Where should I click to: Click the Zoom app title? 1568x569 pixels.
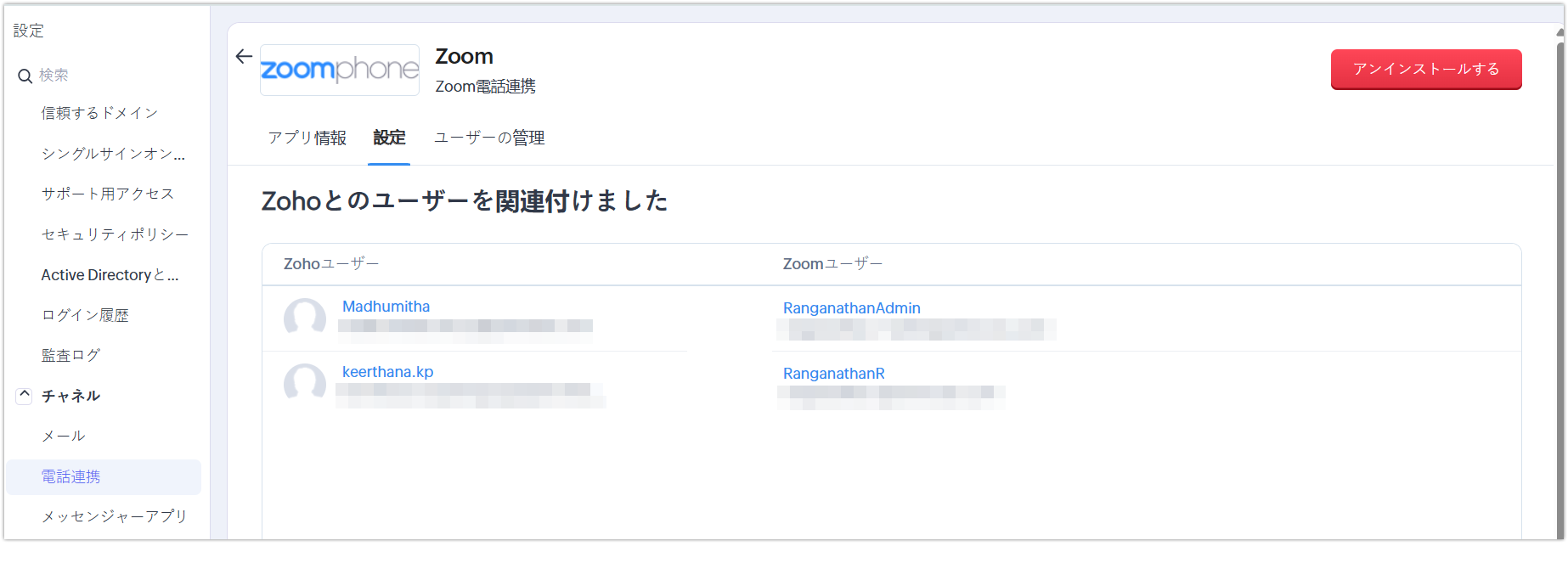464,56
